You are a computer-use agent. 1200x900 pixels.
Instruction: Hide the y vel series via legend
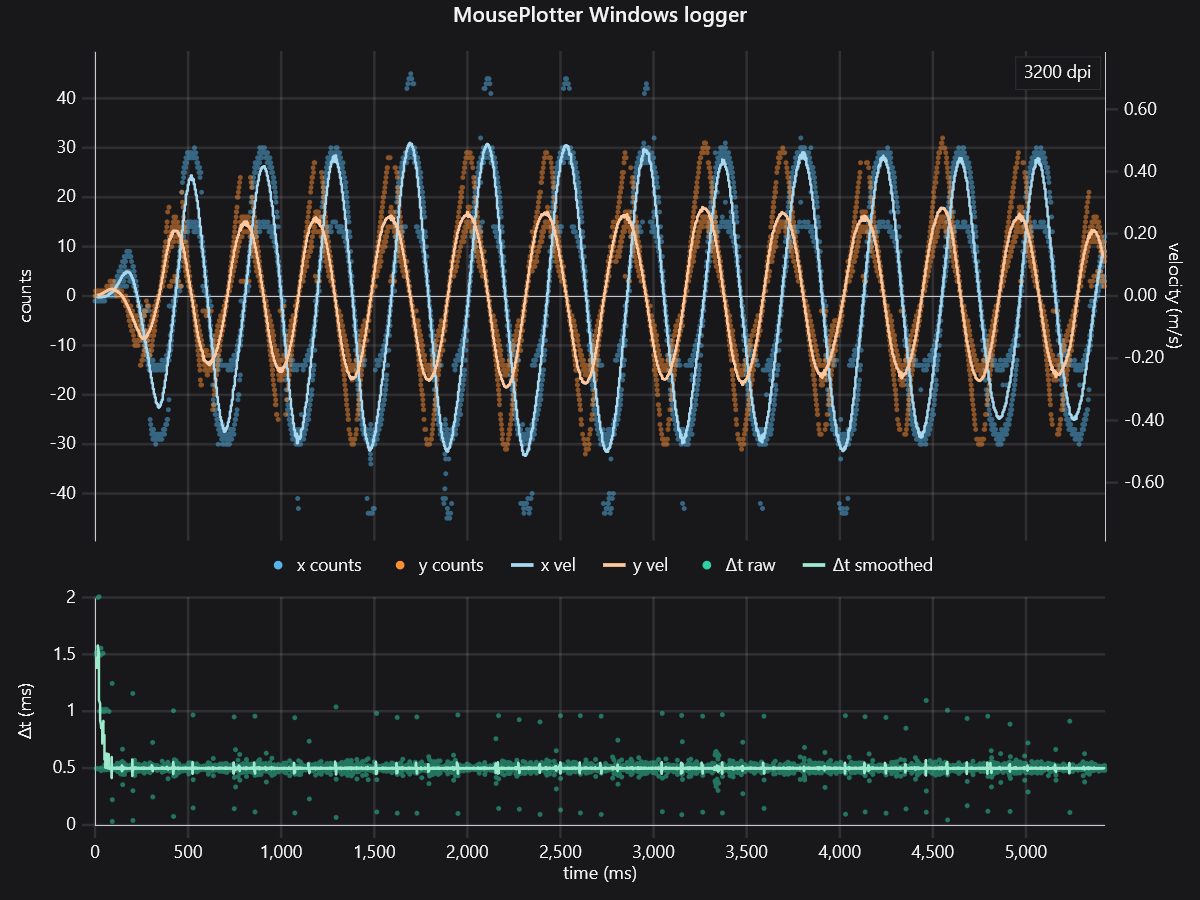(636, 565)
